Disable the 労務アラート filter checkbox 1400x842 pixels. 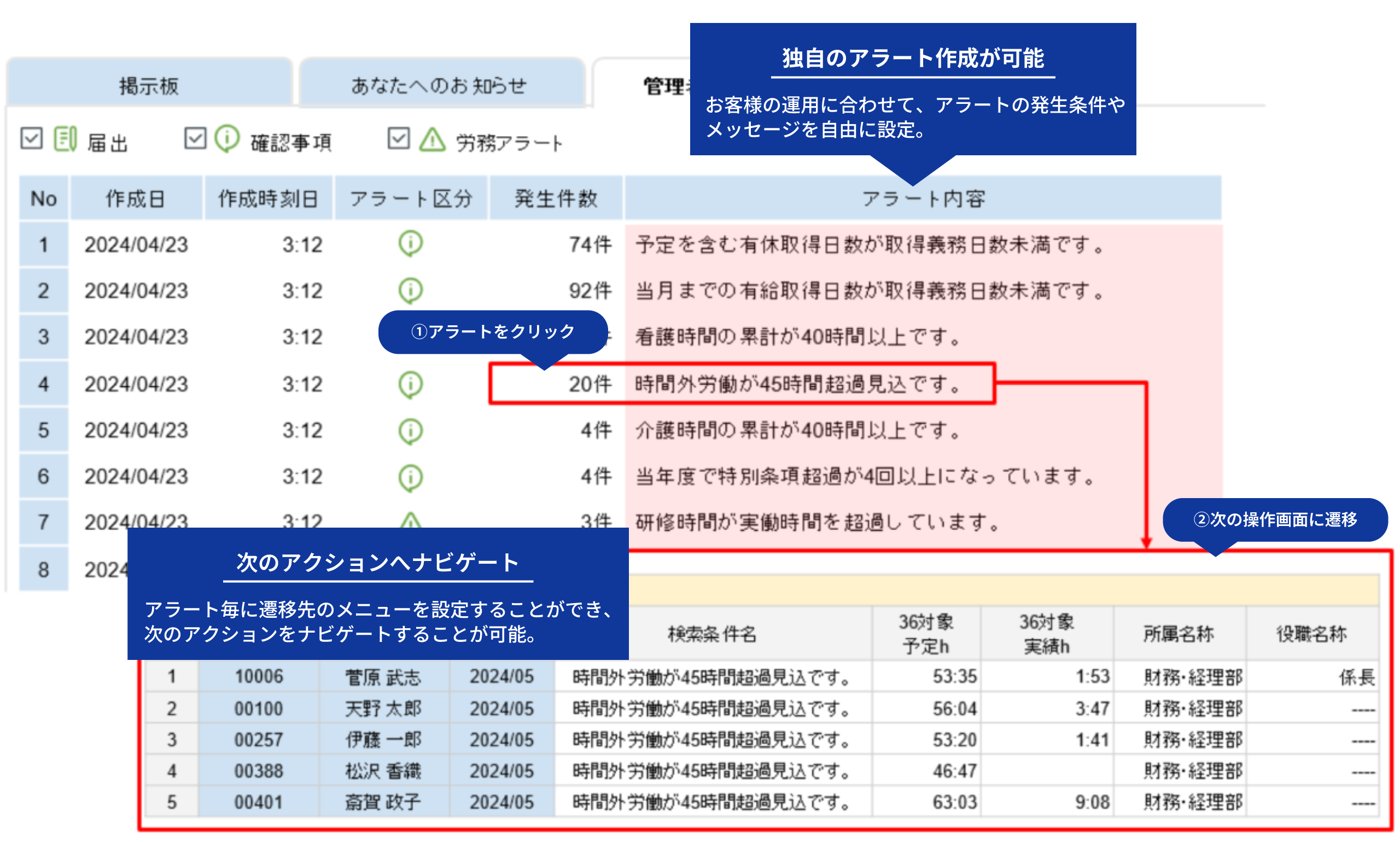pos(398,138)
